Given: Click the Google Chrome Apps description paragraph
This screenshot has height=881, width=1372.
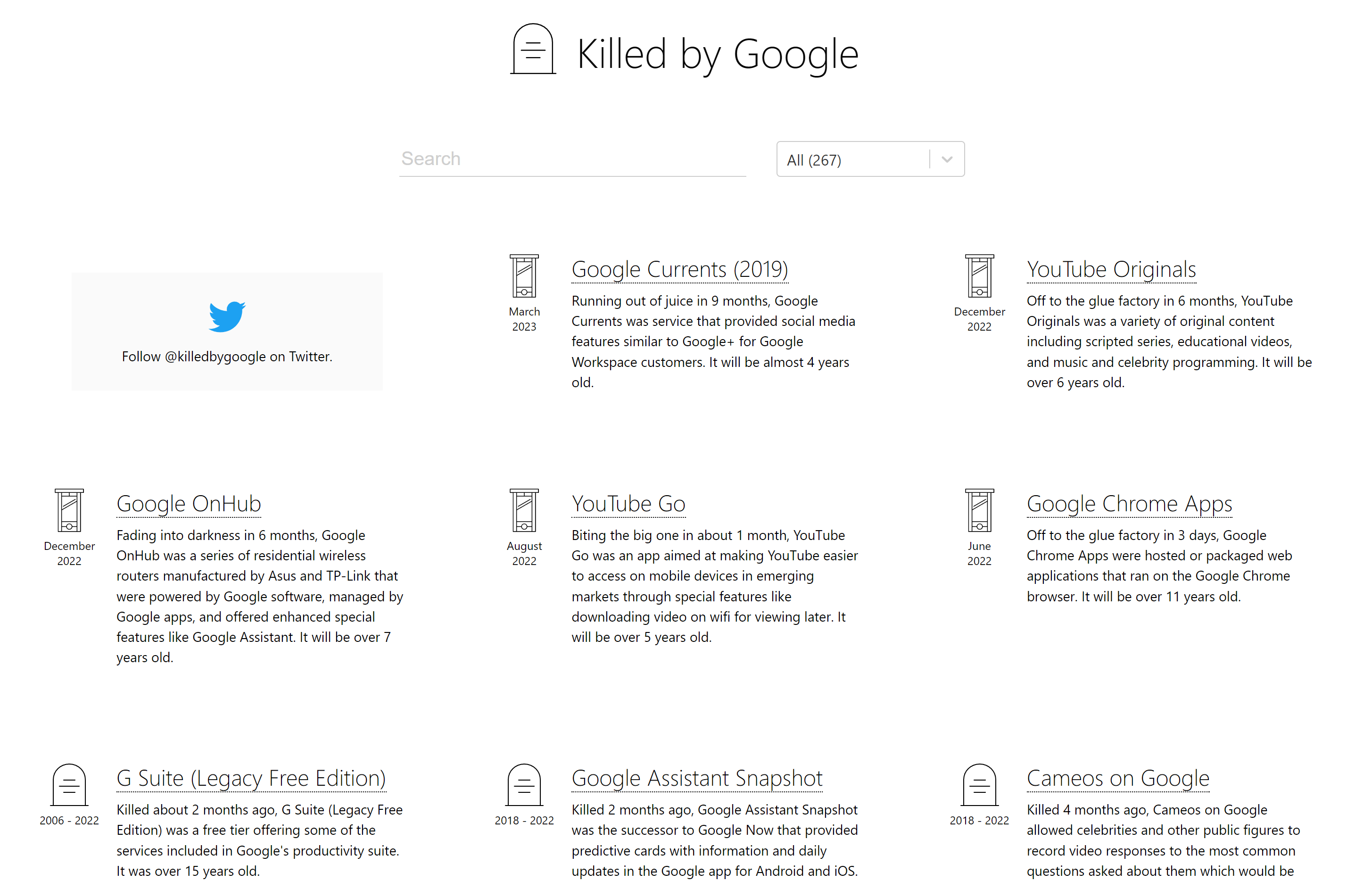Looking at the screenshot, I should pyautogui.click(x=1159, y=566).
